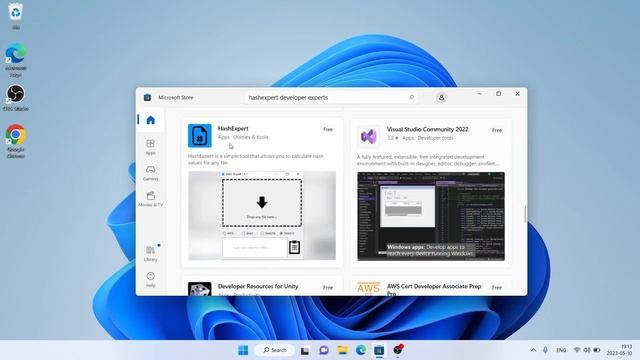Image resolution: width=640 pixels, height=360 pixels.
Task: Open Developer Resources for Unity title
Action: [258, 286]
